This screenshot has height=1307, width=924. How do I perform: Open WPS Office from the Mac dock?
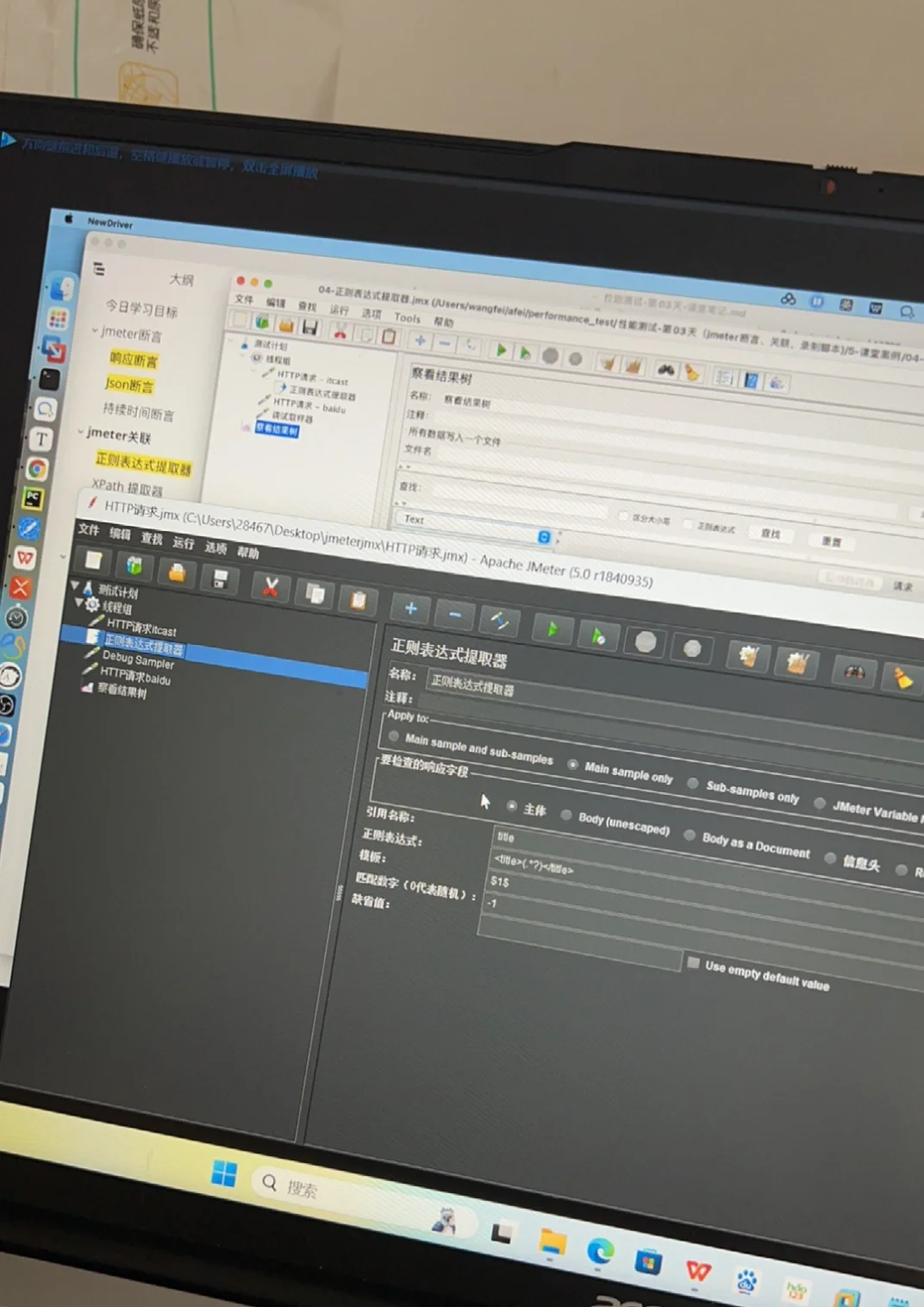25,558
